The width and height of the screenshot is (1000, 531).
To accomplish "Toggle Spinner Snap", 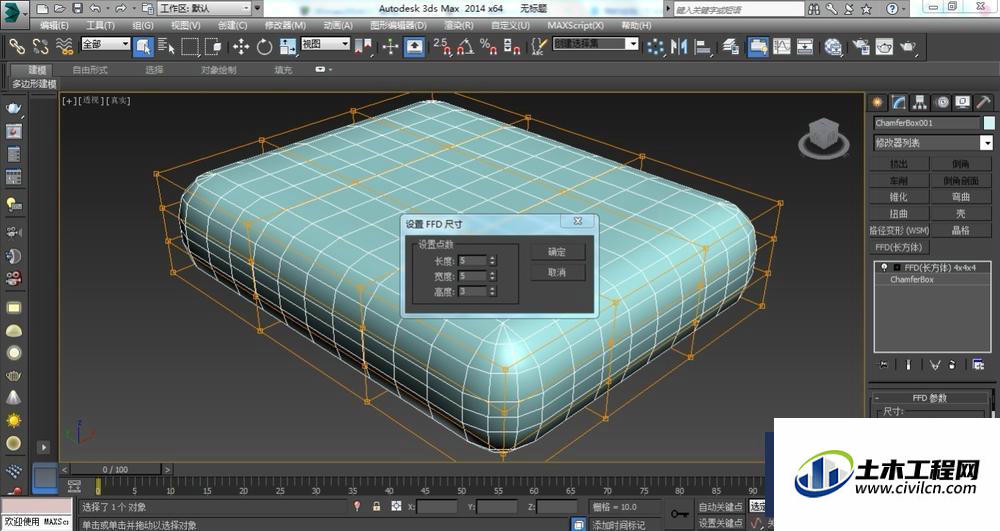I will 512,47.
